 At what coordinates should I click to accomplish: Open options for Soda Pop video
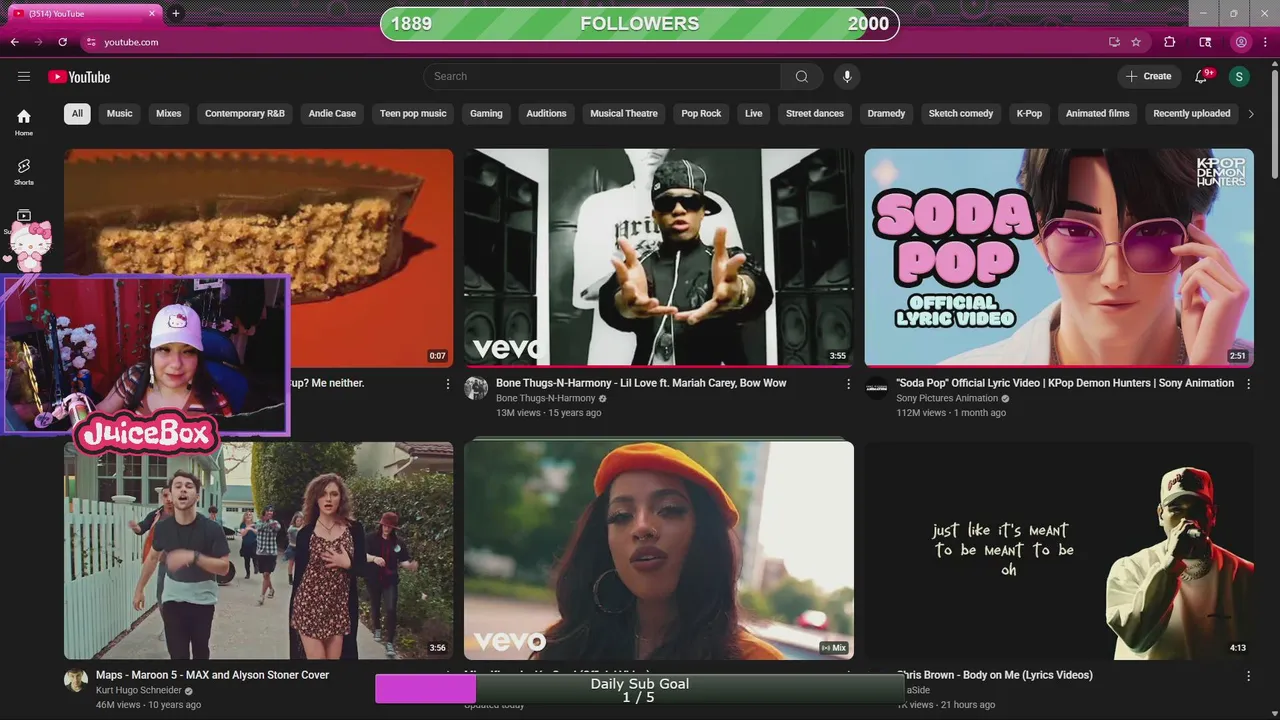(x=1248, y=384)
